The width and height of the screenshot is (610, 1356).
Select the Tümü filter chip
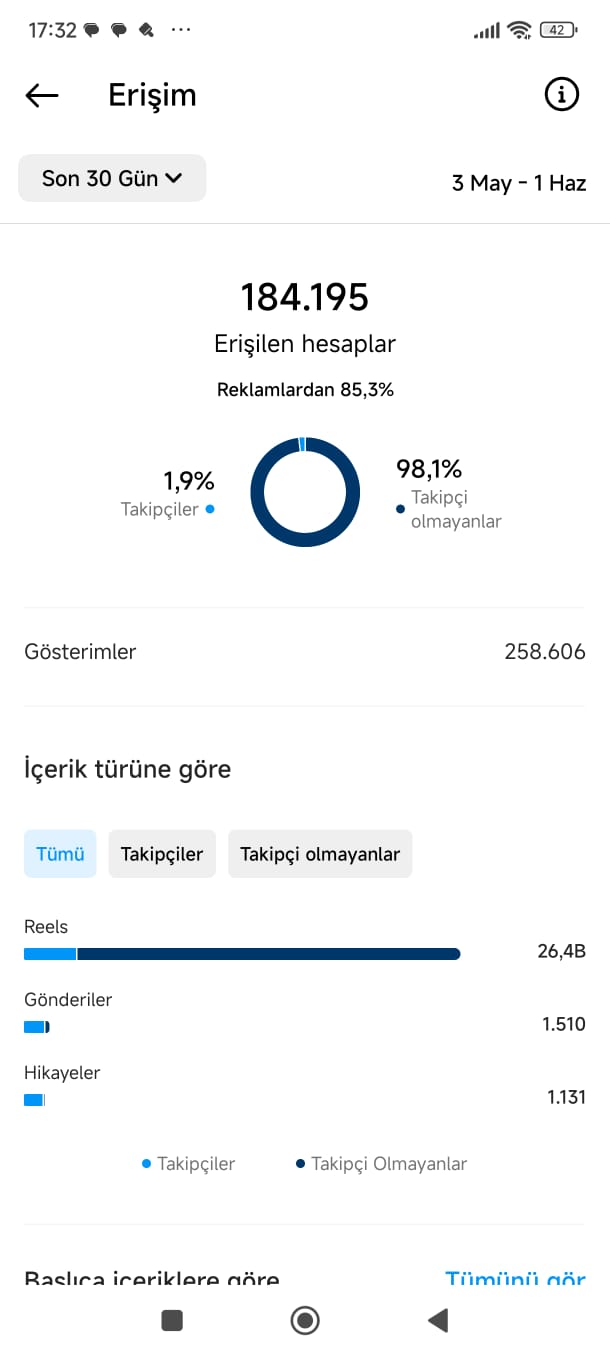(60, 854)
